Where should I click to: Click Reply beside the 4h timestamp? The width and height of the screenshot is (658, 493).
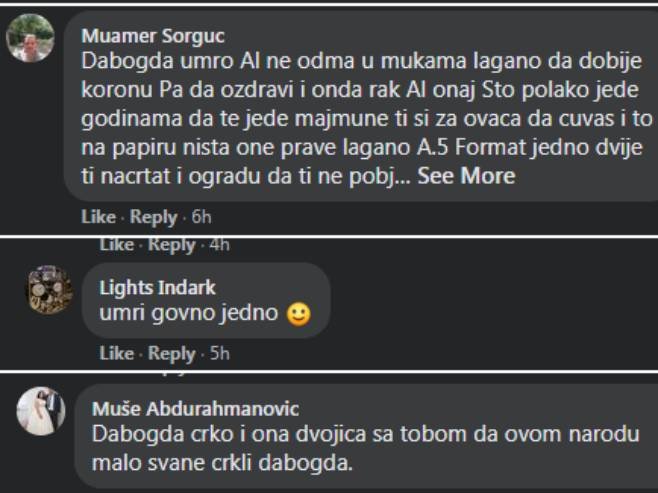coord(172,245)
